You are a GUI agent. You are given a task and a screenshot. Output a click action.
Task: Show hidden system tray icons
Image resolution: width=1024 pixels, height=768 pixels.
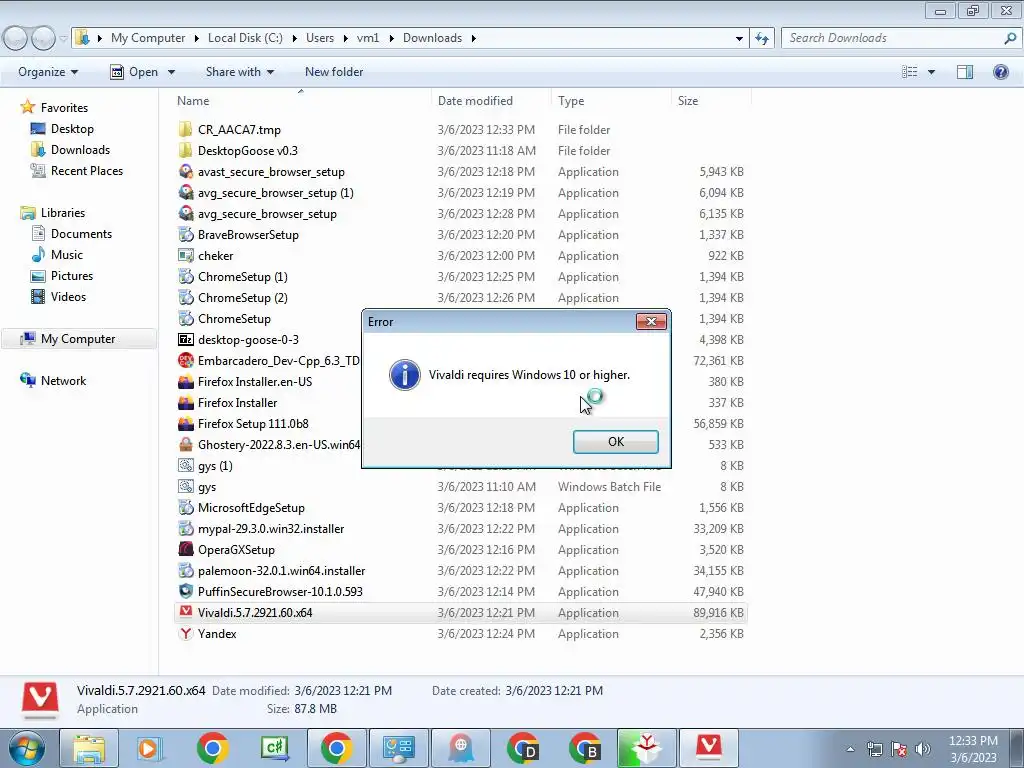[x=850, y=749]
